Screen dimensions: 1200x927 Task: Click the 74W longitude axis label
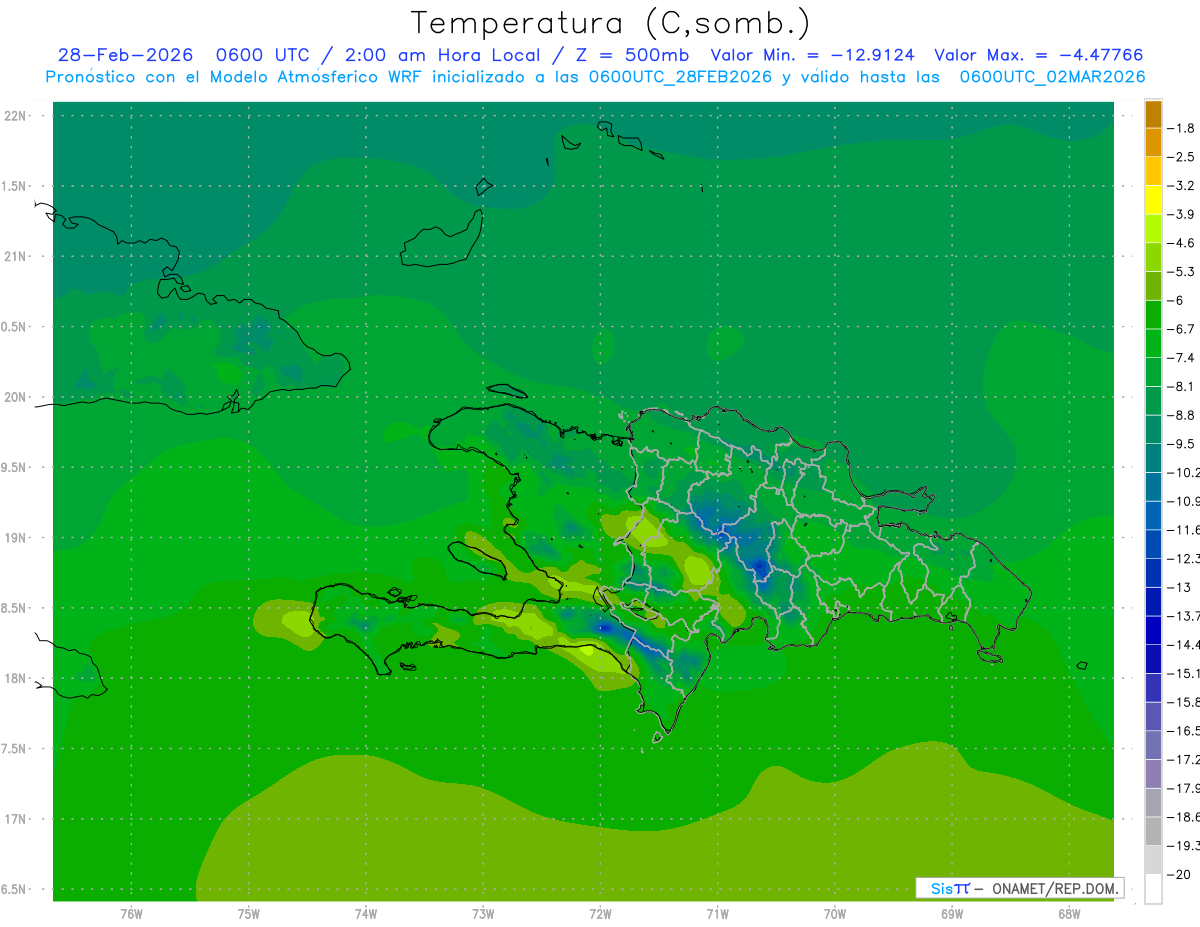click(366, 913)
